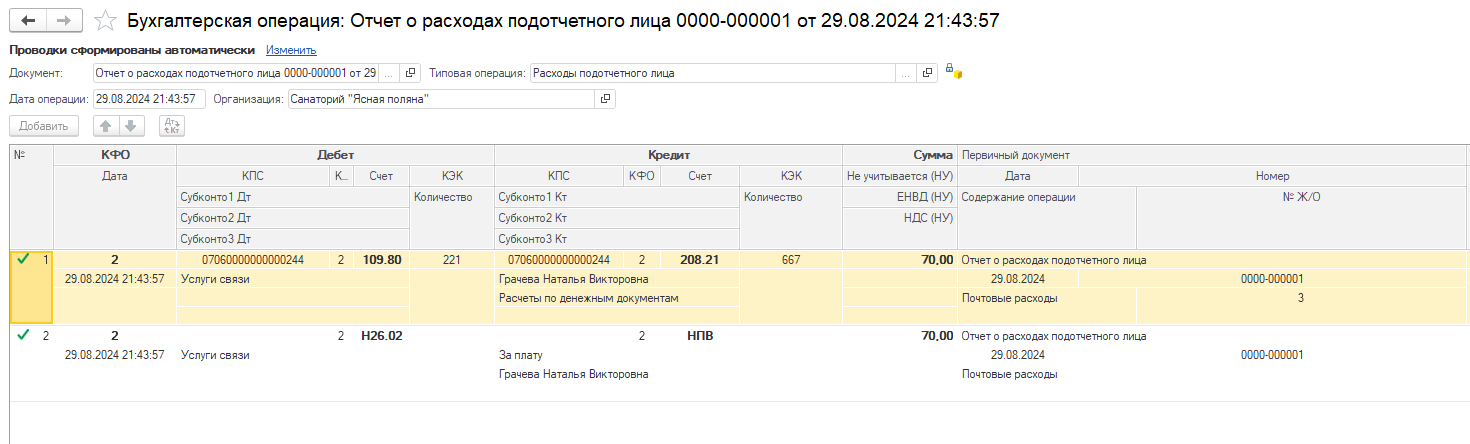
Task: Open the linked document via the Документ field icon
Action: tap(411, 73)
